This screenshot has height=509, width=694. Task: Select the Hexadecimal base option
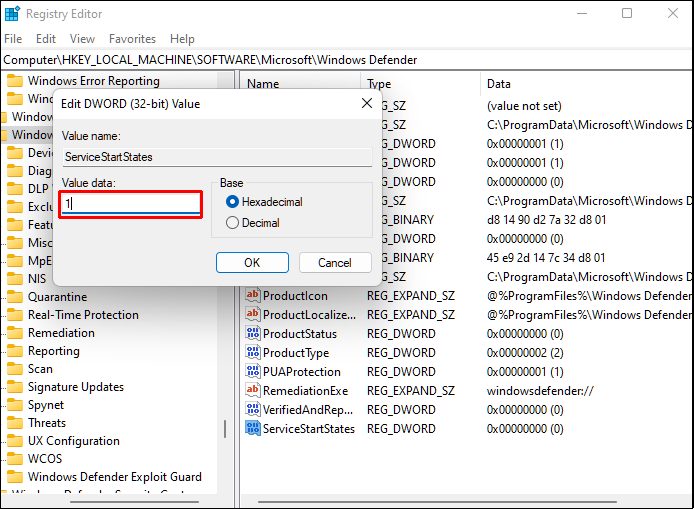click(x=233, y=202)
